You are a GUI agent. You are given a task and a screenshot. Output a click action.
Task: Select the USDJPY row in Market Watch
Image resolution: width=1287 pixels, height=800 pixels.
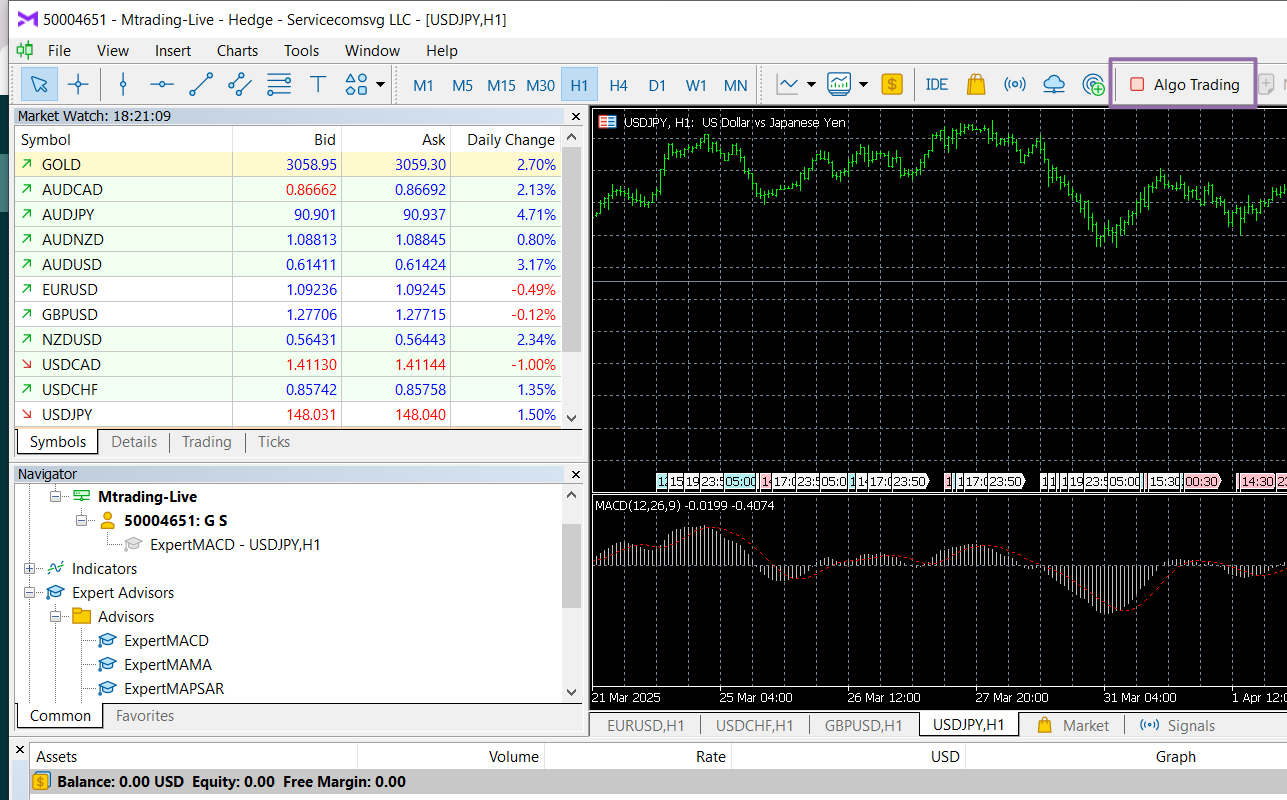(289, 414)
